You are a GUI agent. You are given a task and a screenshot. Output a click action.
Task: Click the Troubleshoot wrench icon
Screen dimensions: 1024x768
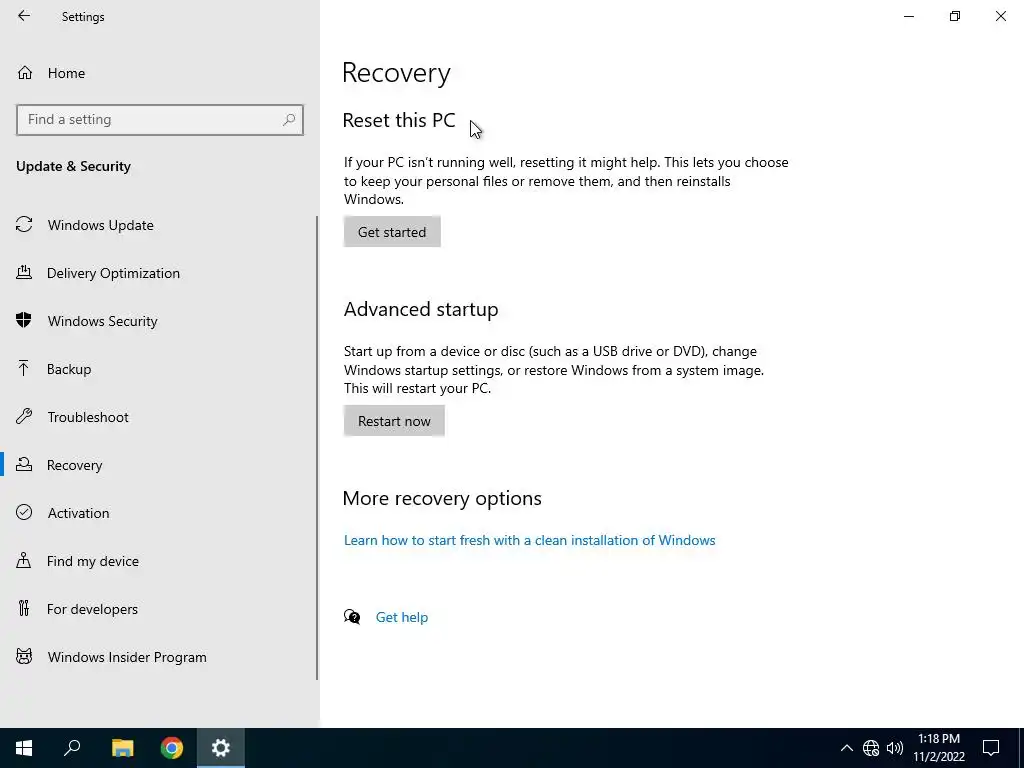click(x=24, y=416)
